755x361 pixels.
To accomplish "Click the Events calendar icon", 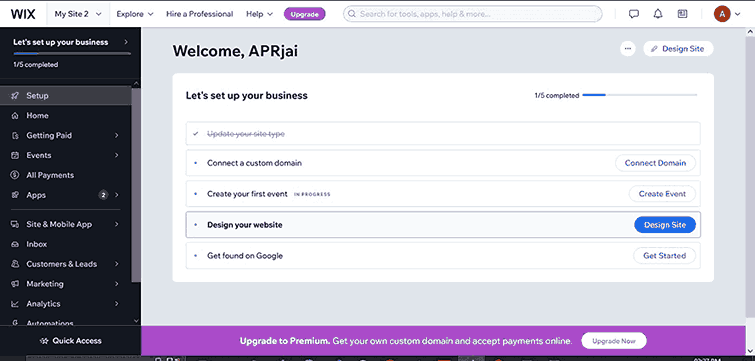I will click(x=15, y=155).
